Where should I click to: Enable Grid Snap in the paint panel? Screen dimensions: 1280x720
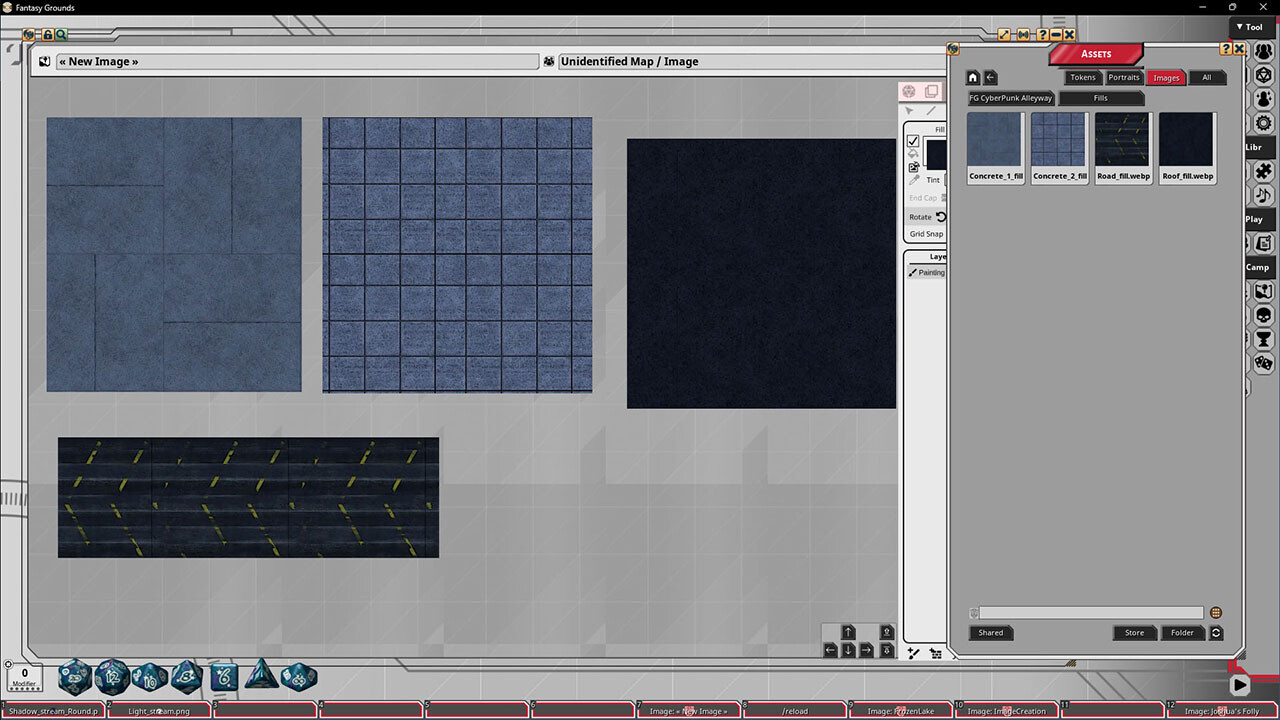pos(925,233)
